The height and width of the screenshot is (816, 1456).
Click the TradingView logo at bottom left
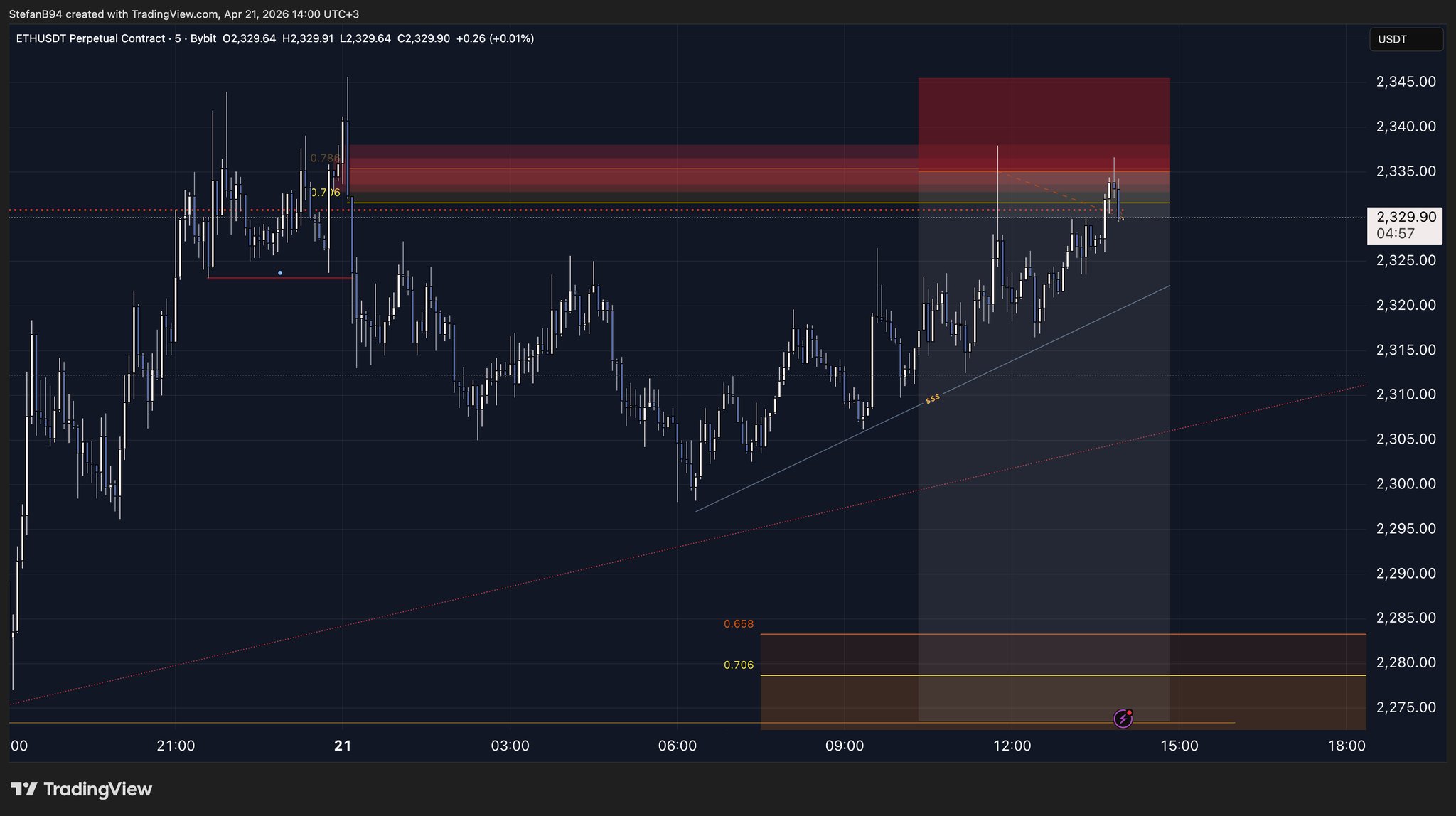coord(81,789)
